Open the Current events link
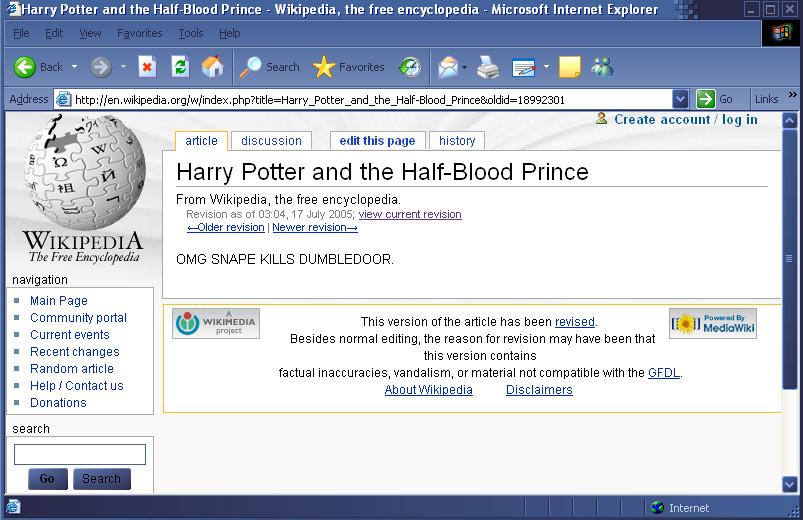This screenshot has height=520, width=803. click(70, 335)
